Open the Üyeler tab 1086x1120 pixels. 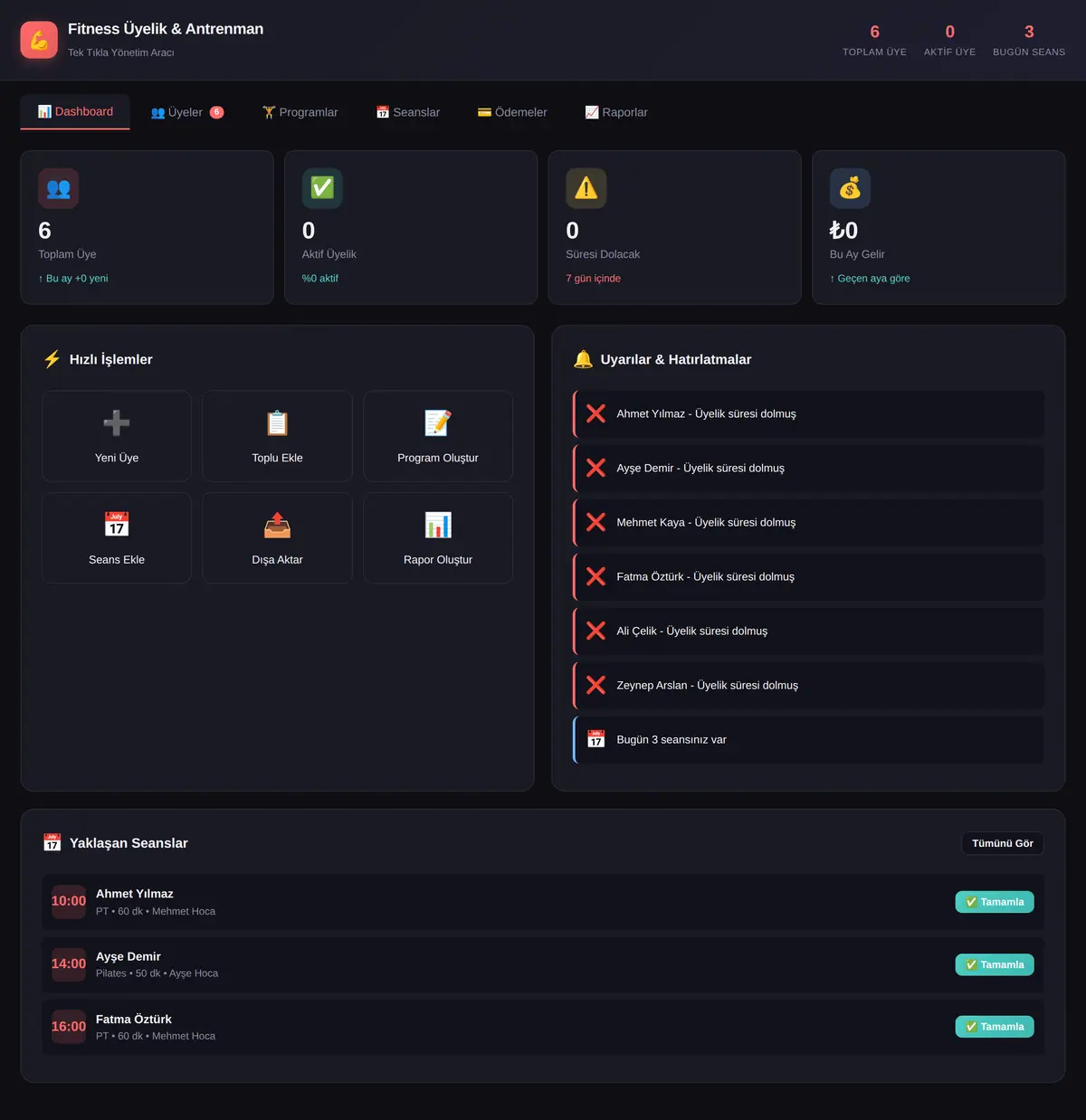point(187,112)
